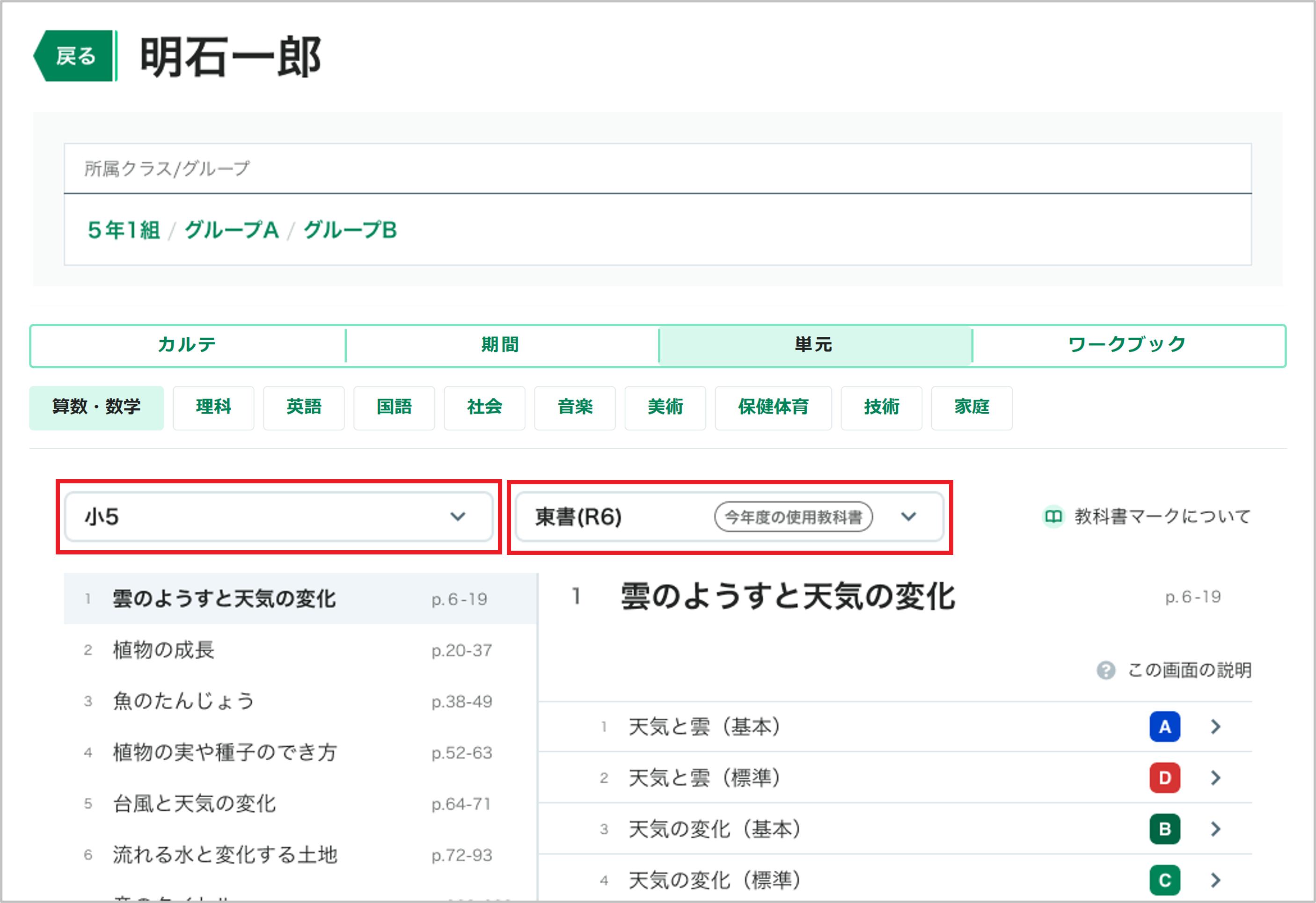Select the 算数・数学 subject

pos(96,407)
